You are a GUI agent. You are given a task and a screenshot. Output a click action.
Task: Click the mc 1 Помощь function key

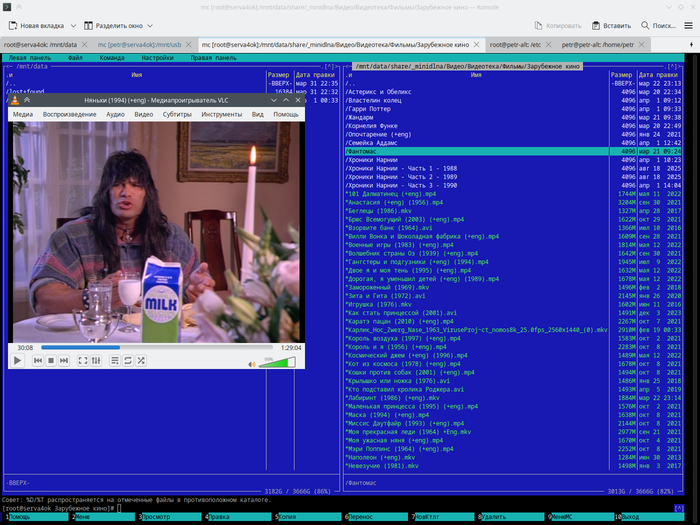coord(36,517)
